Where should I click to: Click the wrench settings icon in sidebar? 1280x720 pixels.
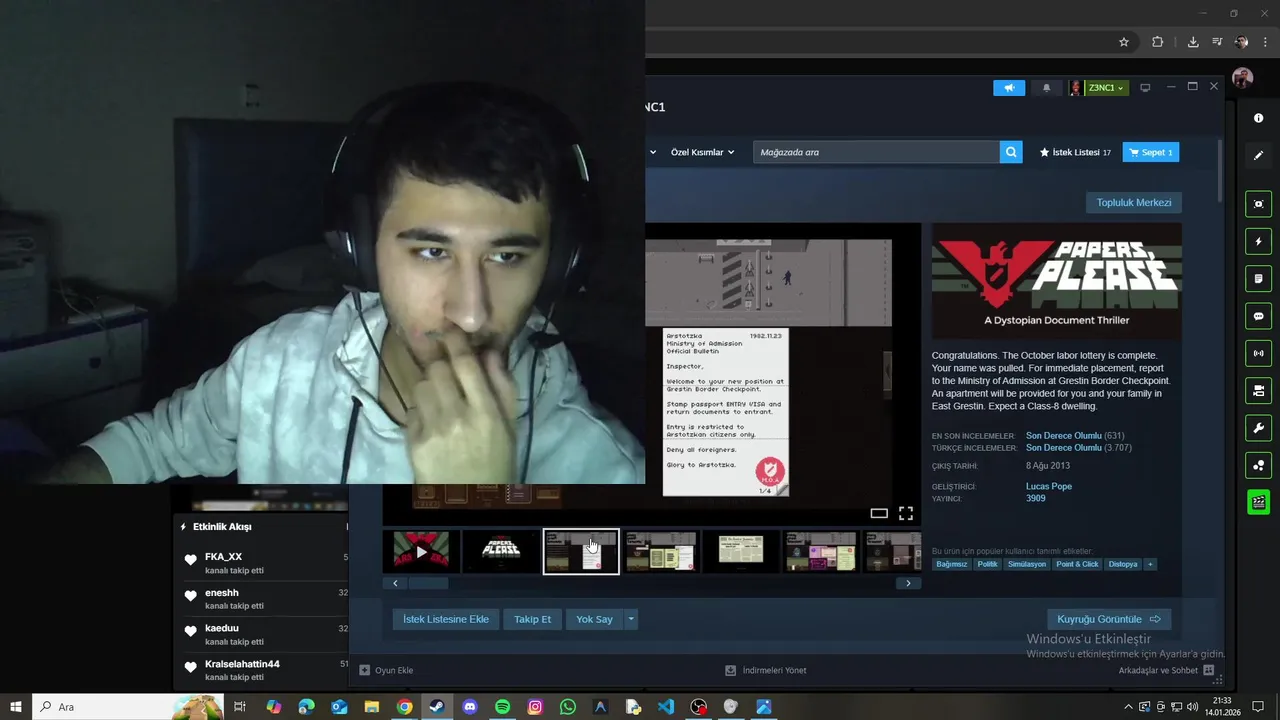point(1258,428)
